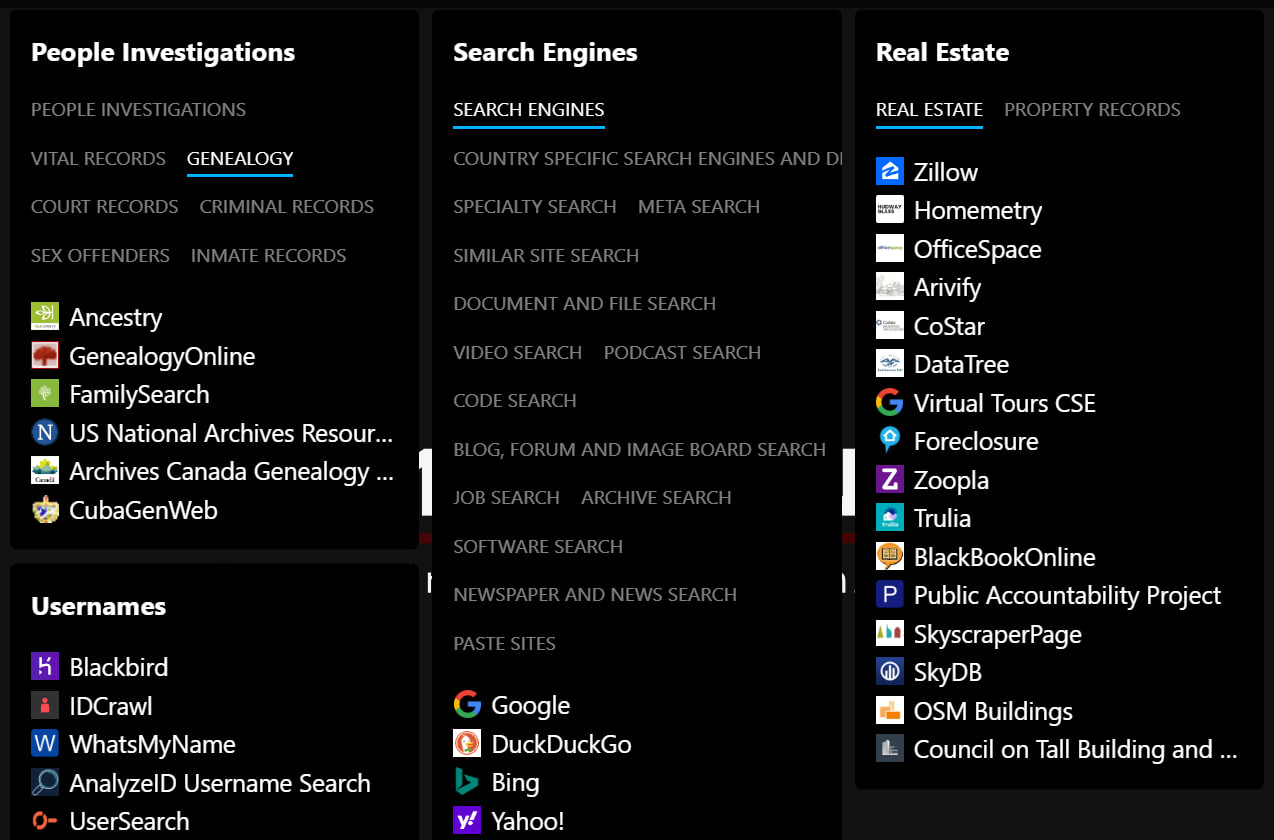Select the Genealogy tab

[240, 158]
